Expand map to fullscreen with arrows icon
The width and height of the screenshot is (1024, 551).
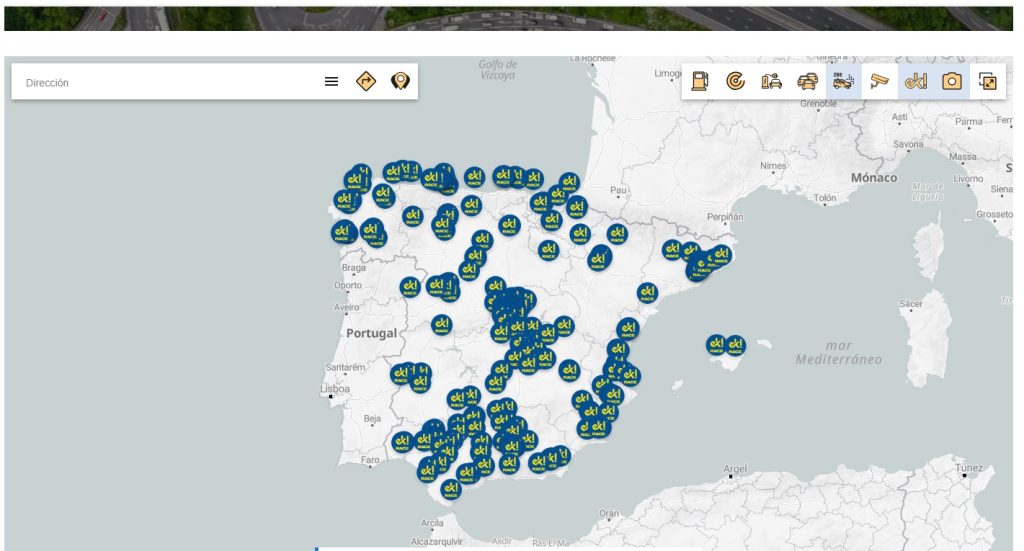(988, 81)
